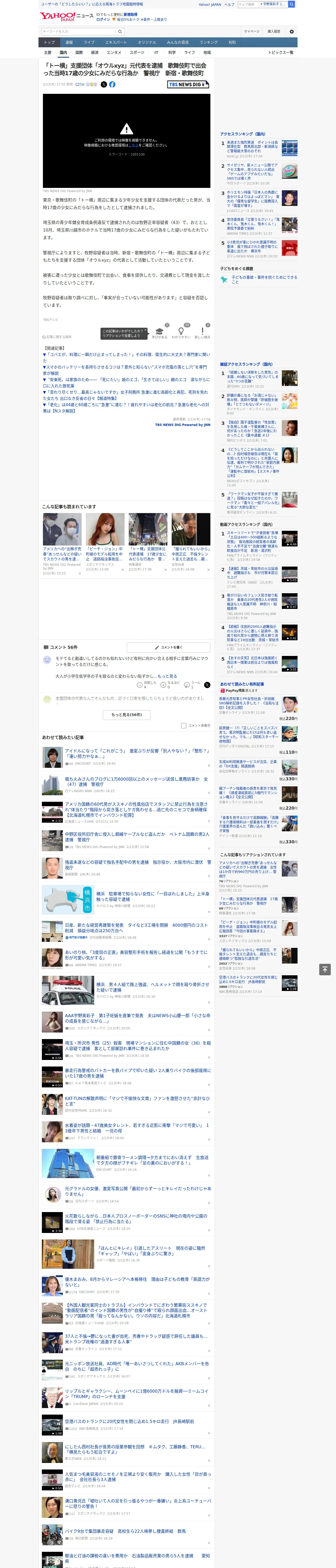Image resolution: width=336 pixels, height=1568 pixels.
Task: Select the IT category
Action: tap(156, 52)
